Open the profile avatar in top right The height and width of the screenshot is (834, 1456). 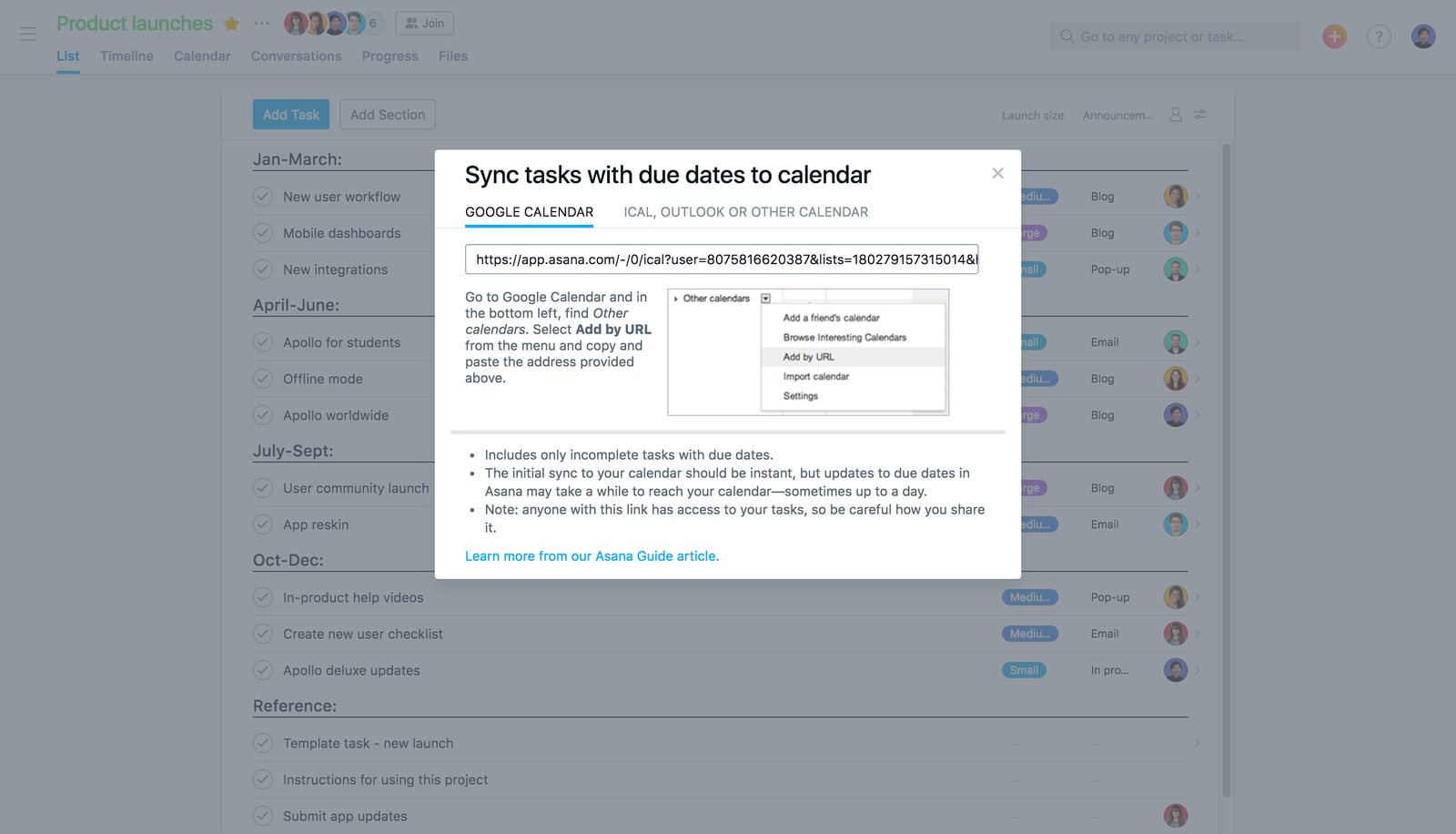[x=1423, y=36]
